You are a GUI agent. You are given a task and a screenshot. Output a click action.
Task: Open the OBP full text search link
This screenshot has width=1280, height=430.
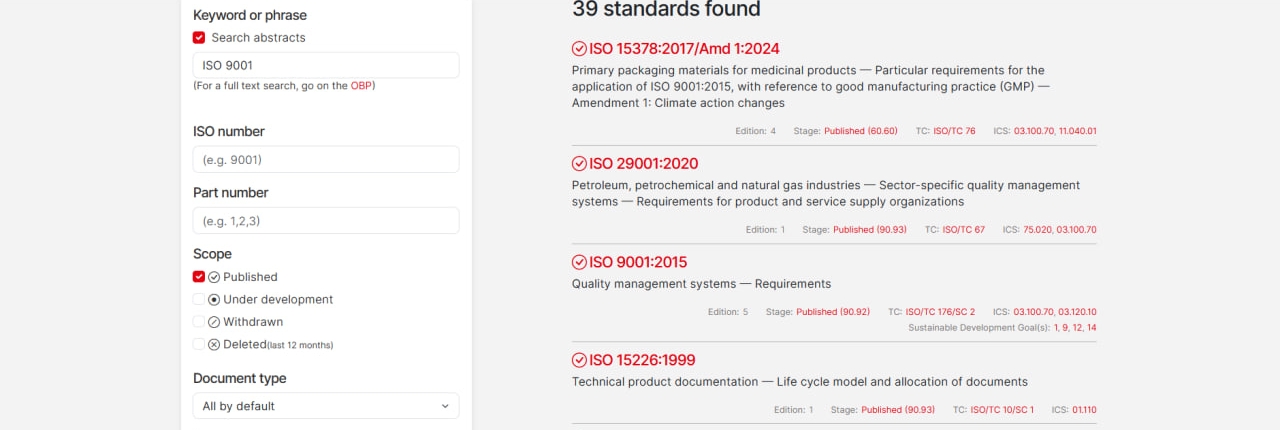point(361,86)
